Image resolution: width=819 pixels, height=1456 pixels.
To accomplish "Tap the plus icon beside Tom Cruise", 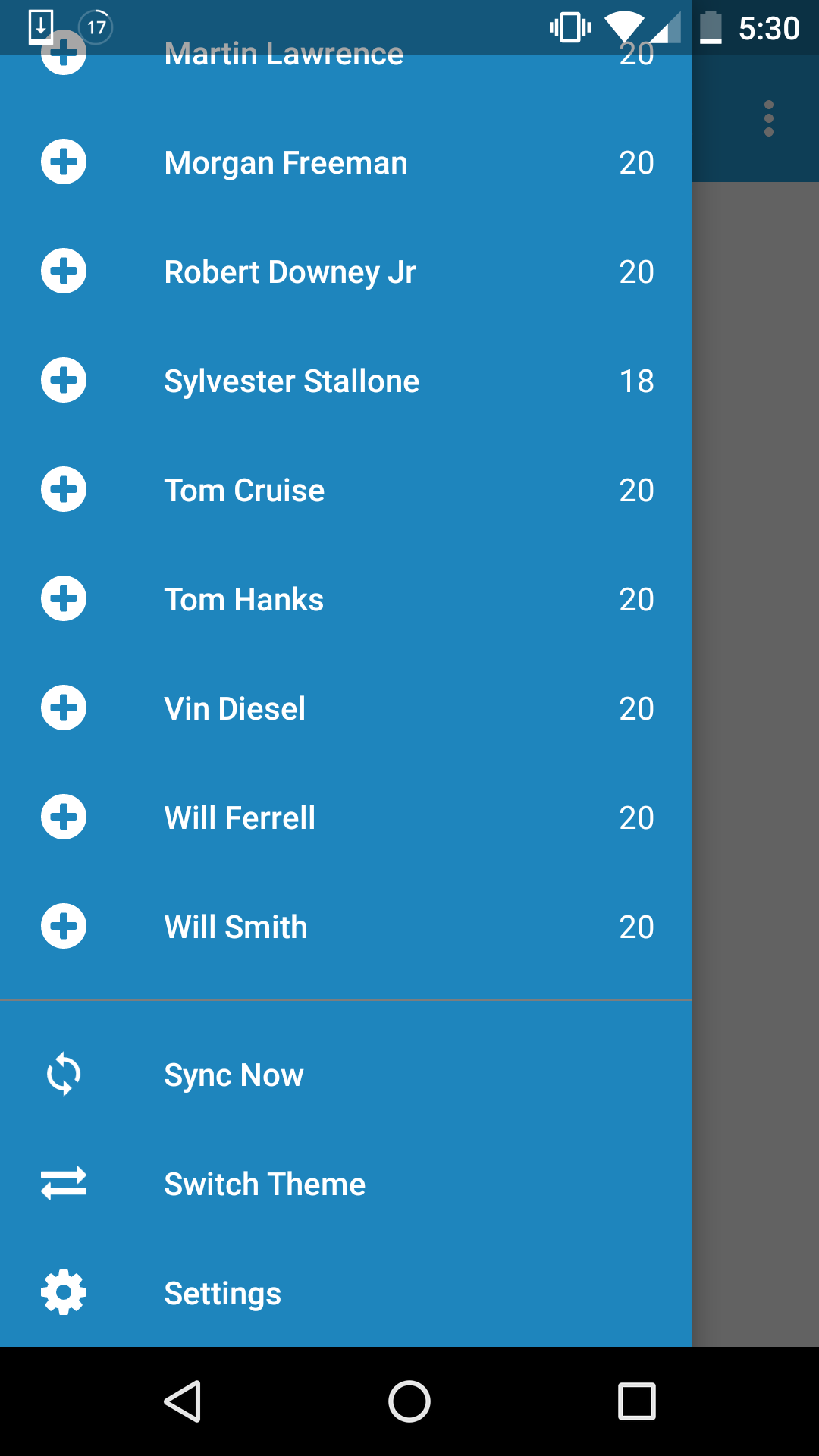I will (x=64, y=489).
